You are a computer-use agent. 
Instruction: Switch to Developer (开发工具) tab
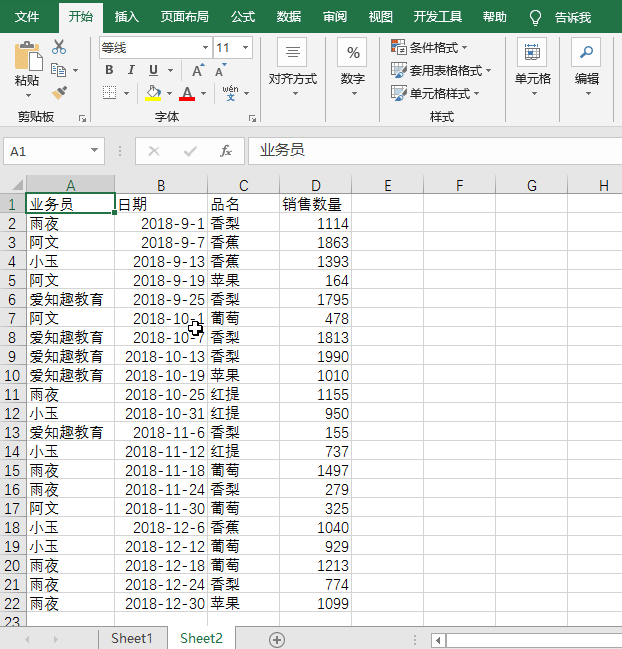click(437, 17)
